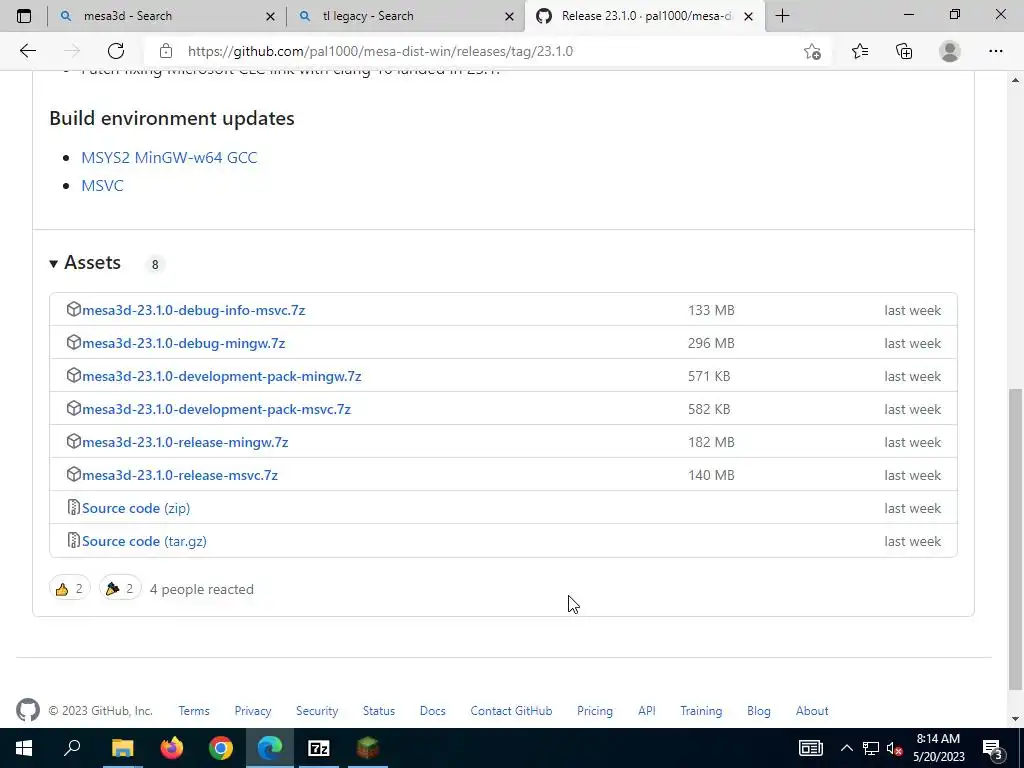The width and height of the screenshot is (1024, 768).
Task: Click package icon beside release-mingw.7z
Action: [x=73, y=441]
